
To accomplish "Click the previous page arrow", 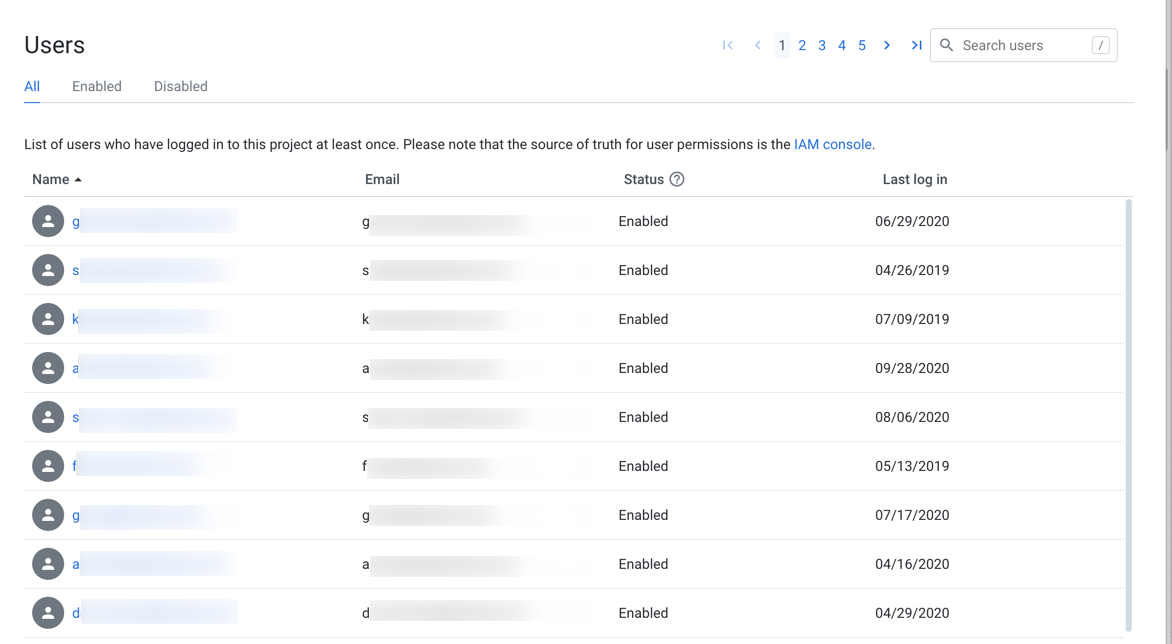I will [758, 45].
